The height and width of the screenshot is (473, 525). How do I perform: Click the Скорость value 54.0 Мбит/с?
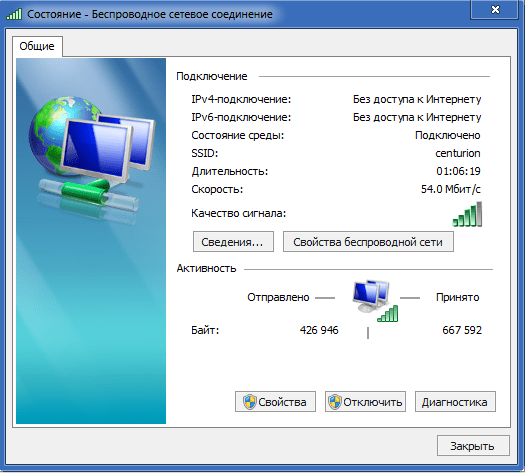(x=451, y=189)
